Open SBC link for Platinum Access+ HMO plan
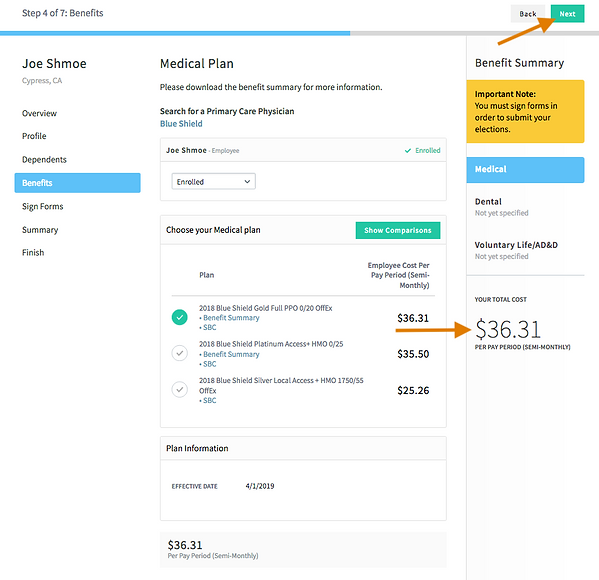 210,364
